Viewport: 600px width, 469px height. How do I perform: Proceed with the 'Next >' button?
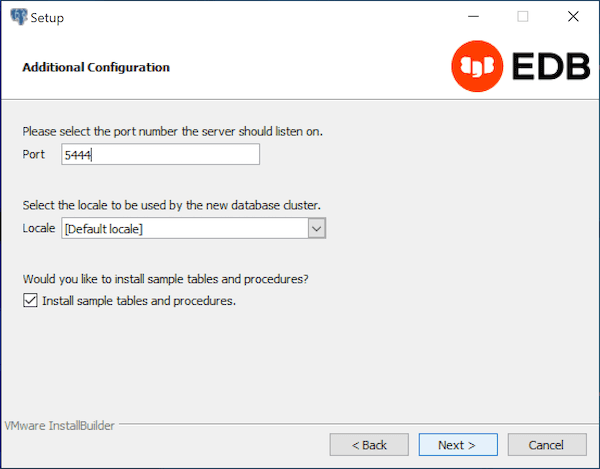[457, 444]
